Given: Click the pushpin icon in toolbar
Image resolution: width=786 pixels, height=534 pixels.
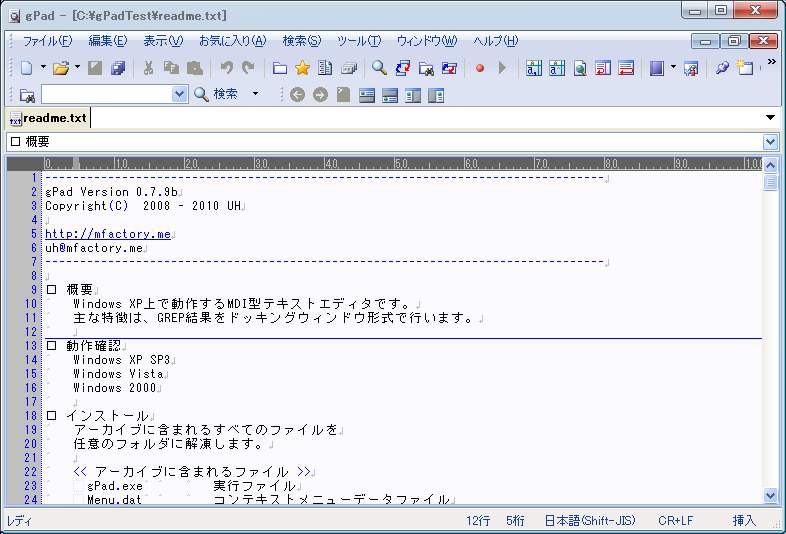Looking at the screenshot, I should 722,68.
